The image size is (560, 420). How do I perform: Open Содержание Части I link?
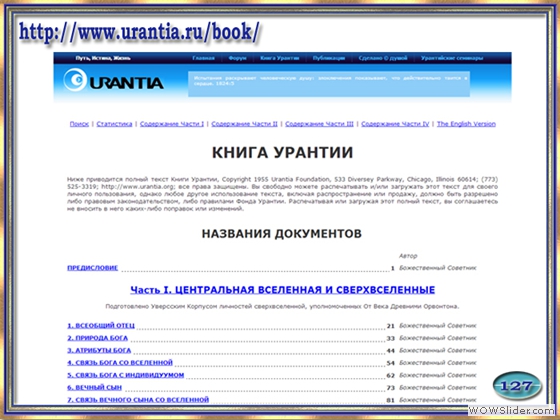(172, 124)
